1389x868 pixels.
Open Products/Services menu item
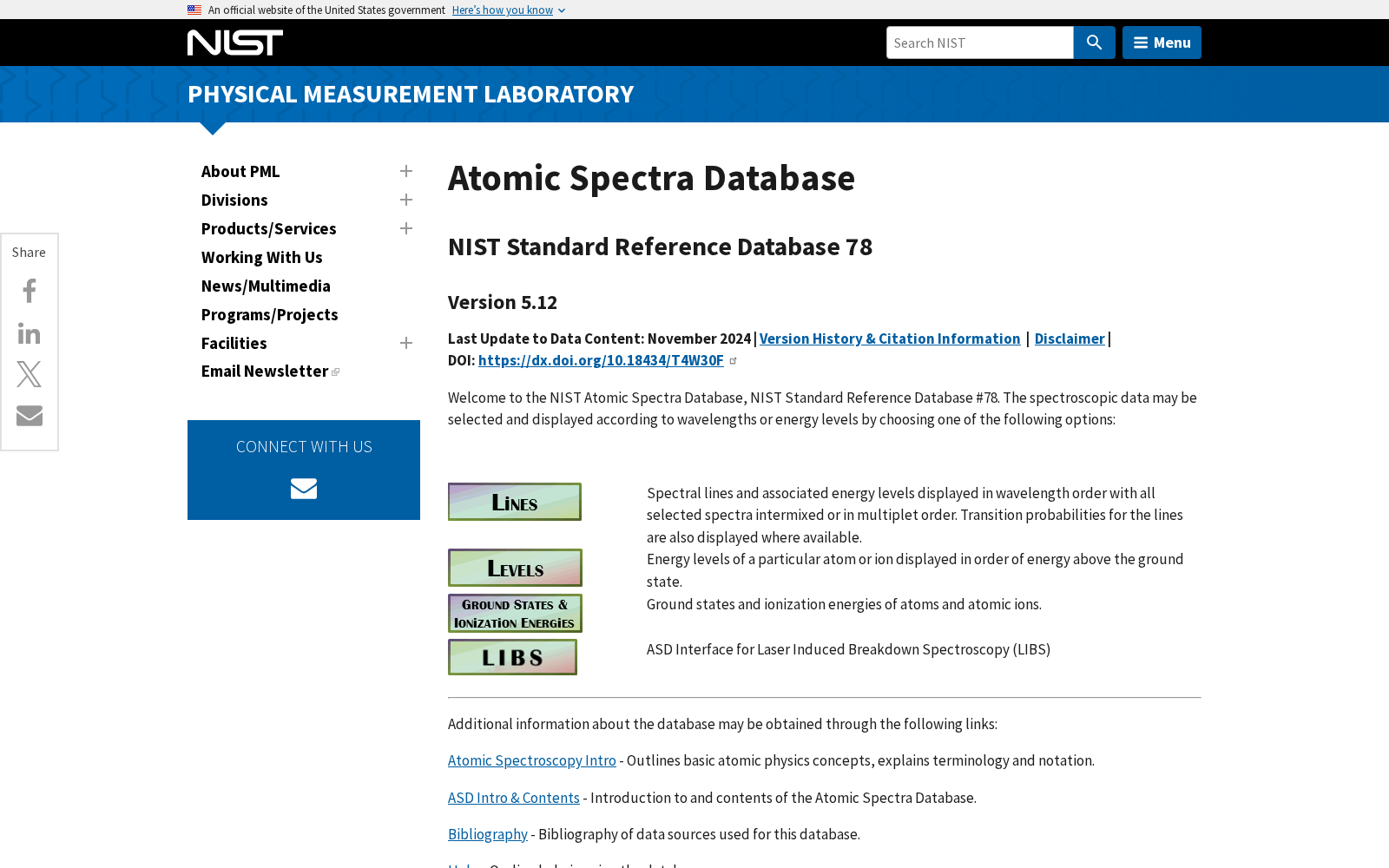coord(268,229)
